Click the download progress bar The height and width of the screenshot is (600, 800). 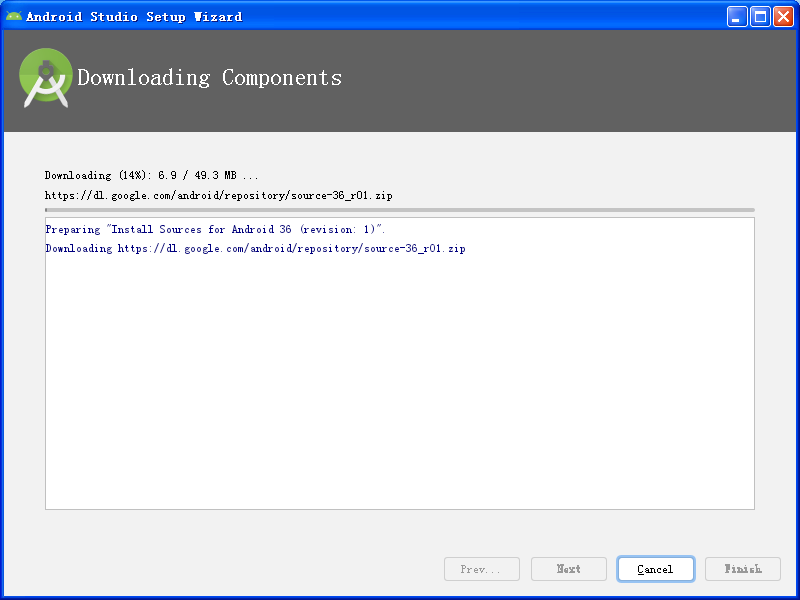coord(399,210)
